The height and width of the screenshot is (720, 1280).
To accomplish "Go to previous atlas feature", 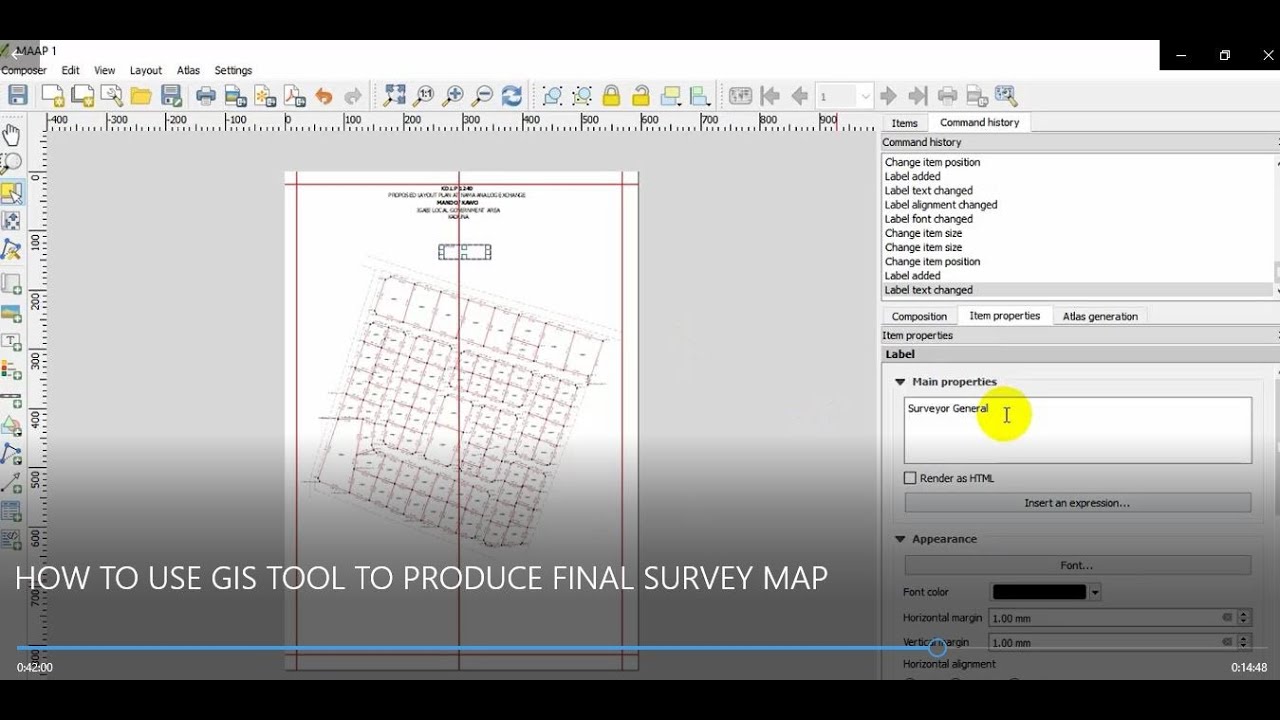I will 799,96.
